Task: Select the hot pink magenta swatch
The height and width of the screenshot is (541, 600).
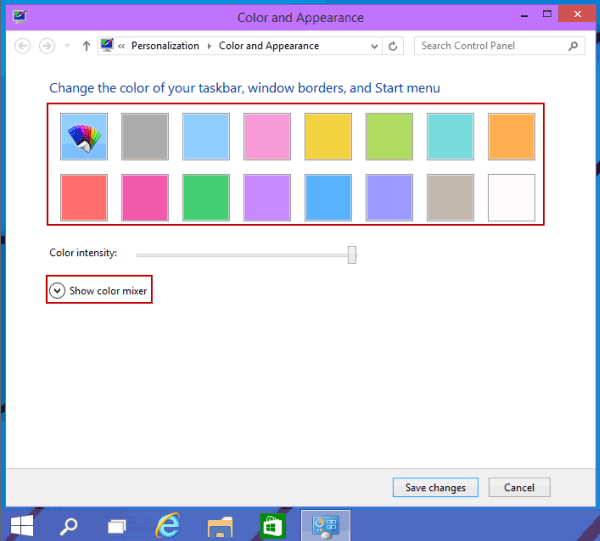Action: click(145, 198)
